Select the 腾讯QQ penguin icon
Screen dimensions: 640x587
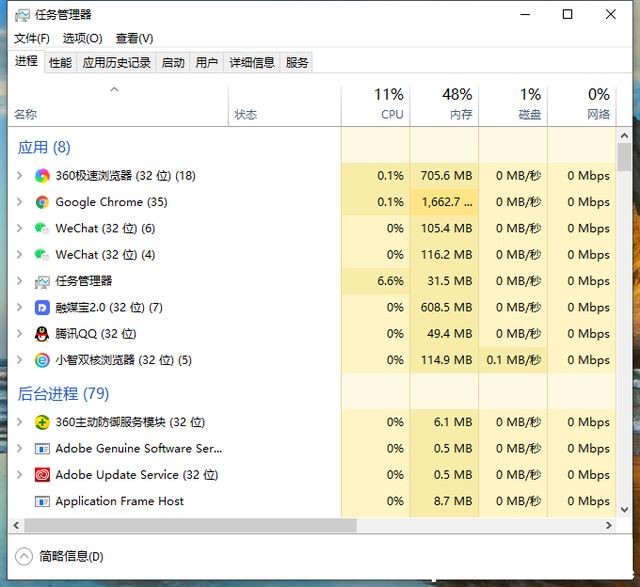pyautogui.click(x=42, y=334)
